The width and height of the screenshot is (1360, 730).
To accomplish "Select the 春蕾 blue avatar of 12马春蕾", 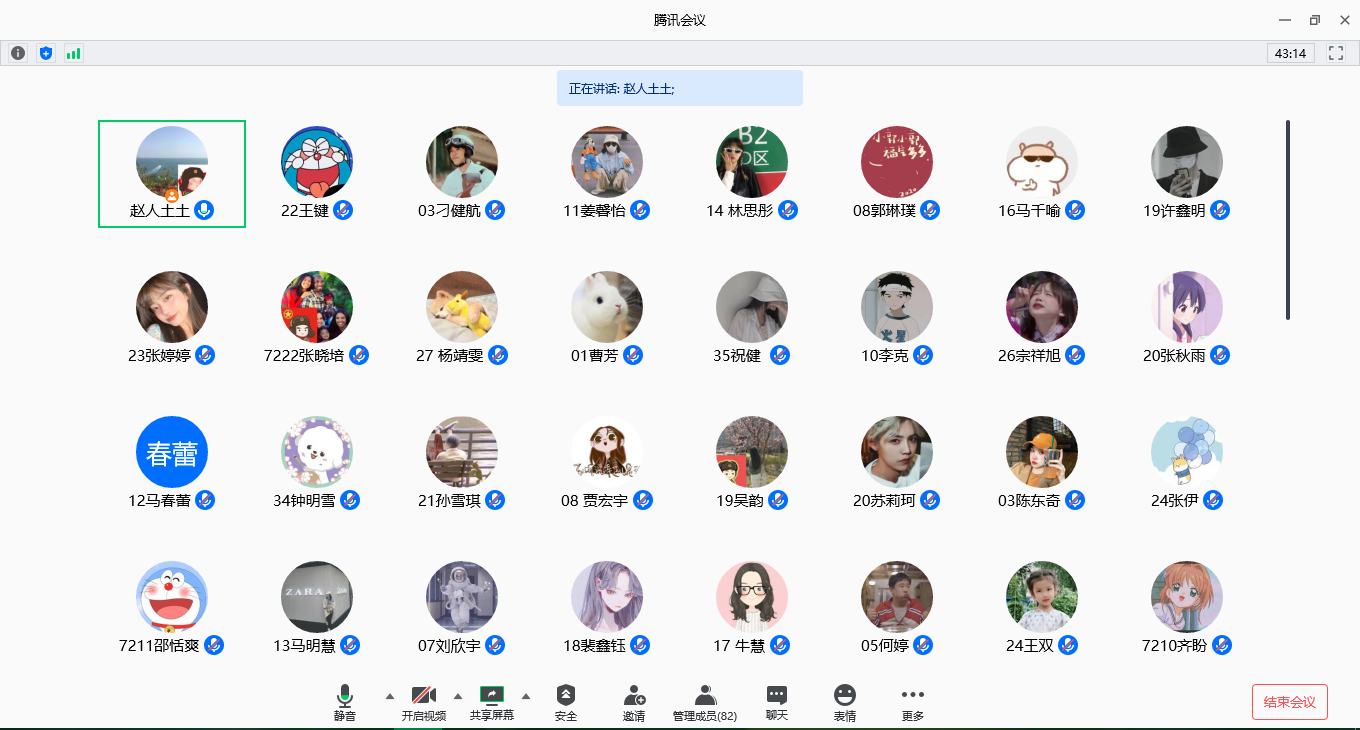I will tap(172, 452).
